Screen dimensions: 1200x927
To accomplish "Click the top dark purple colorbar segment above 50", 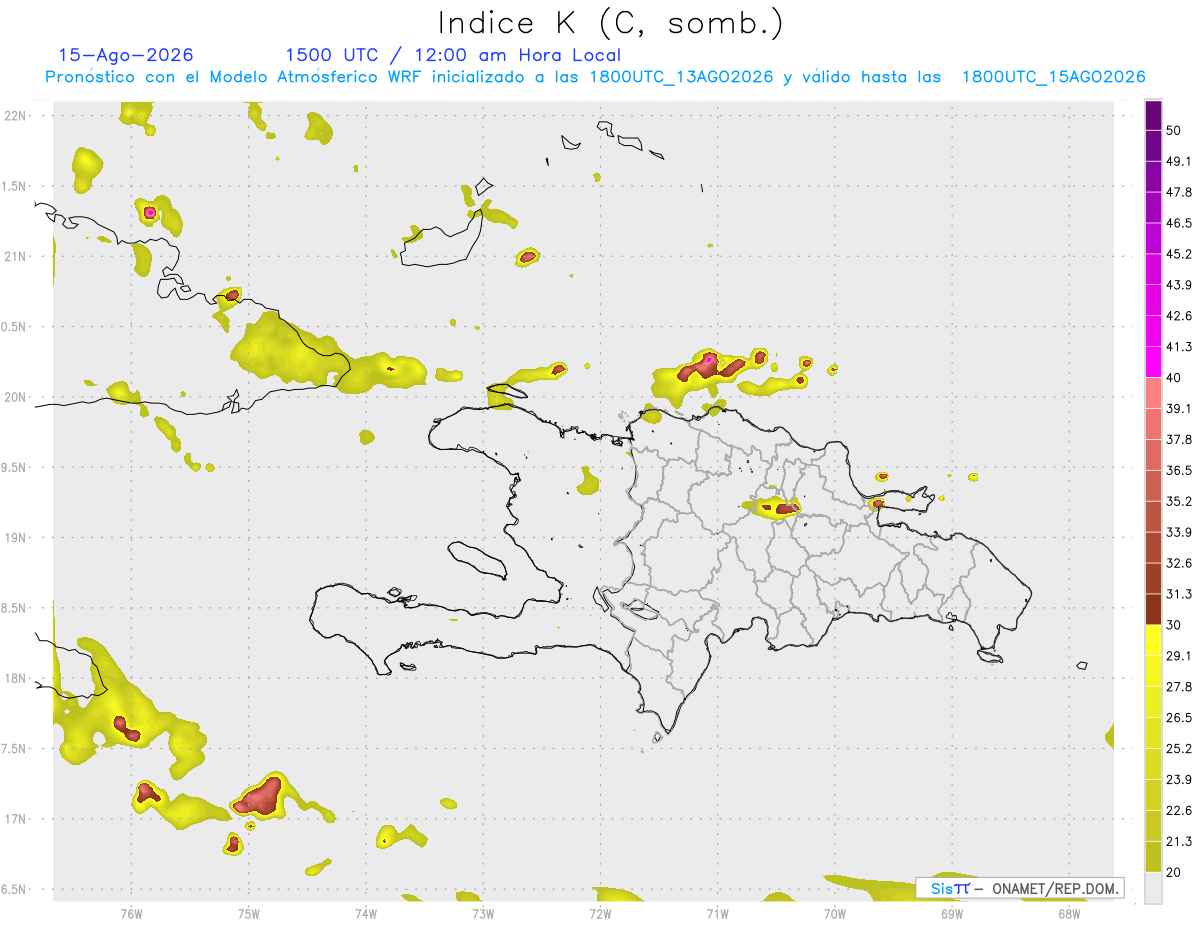I will pos(1154,117).
